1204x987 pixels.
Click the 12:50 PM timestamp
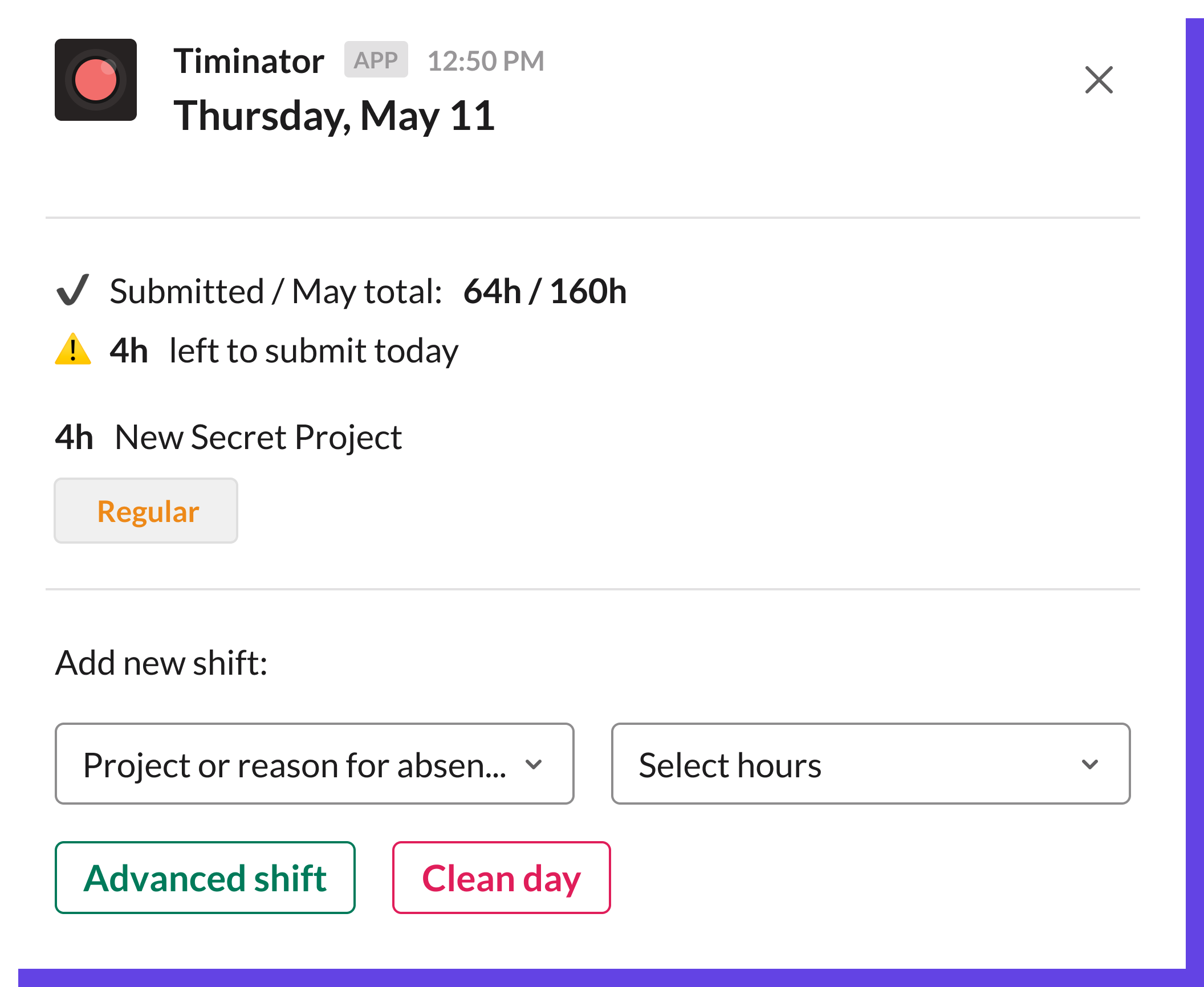[486, 61]
